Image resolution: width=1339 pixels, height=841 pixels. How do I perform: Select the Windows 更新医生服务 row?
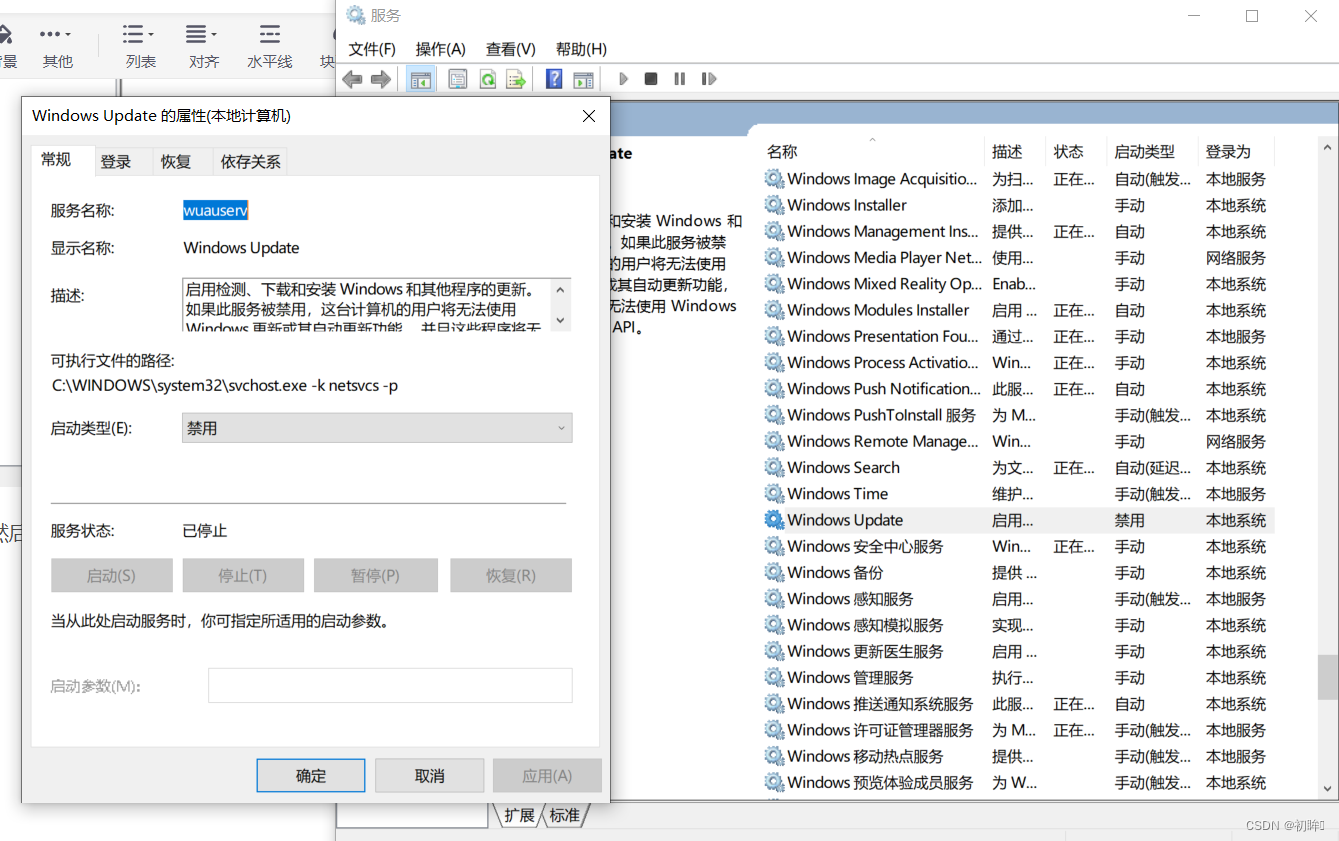coord(1018,651)
